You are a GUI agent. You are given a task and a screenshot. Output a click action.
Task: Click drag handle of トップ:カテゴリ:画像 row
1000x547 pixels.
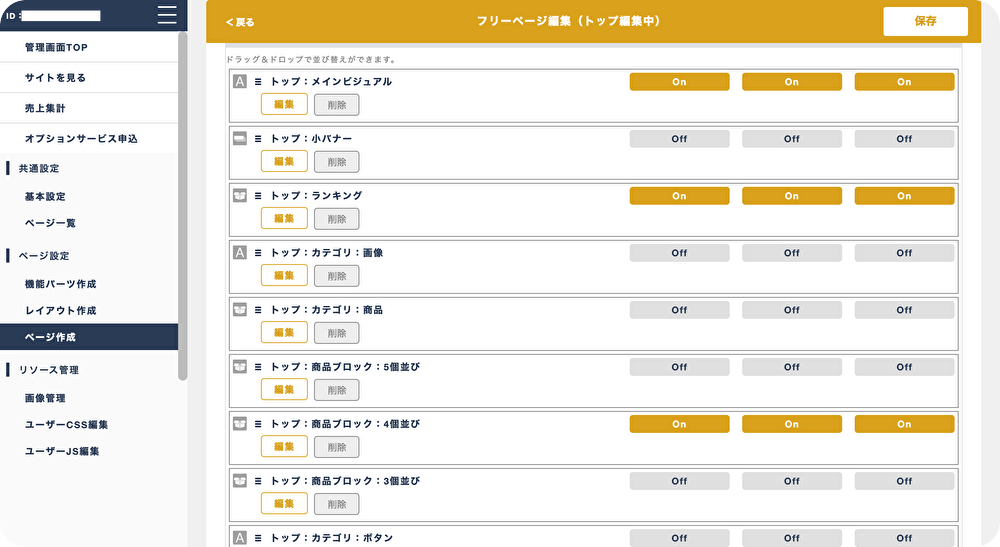[x=258, y=253]
